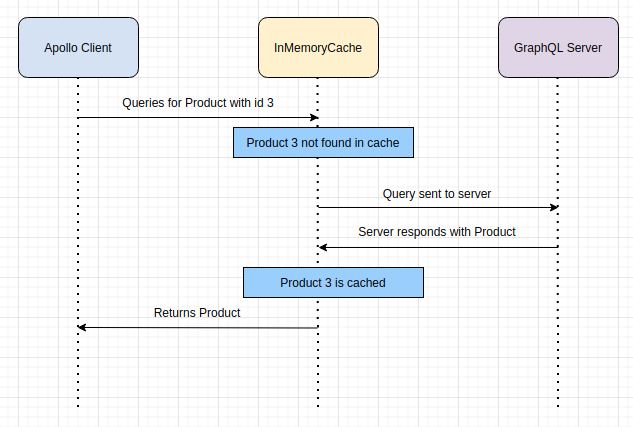
Task: Click arrowhead pointing at the GraphQL Server lifeline
Action: pos(554,207)
